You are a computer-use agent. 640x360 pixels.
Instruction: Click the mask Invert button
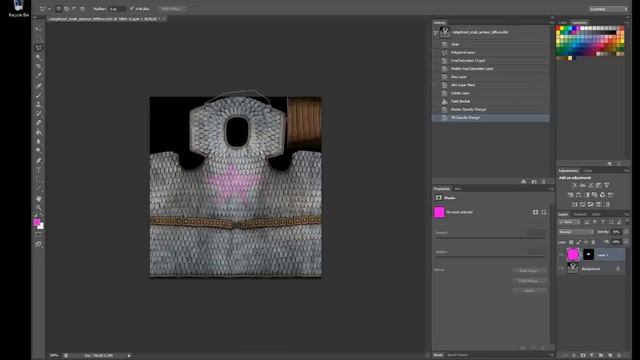529,291
